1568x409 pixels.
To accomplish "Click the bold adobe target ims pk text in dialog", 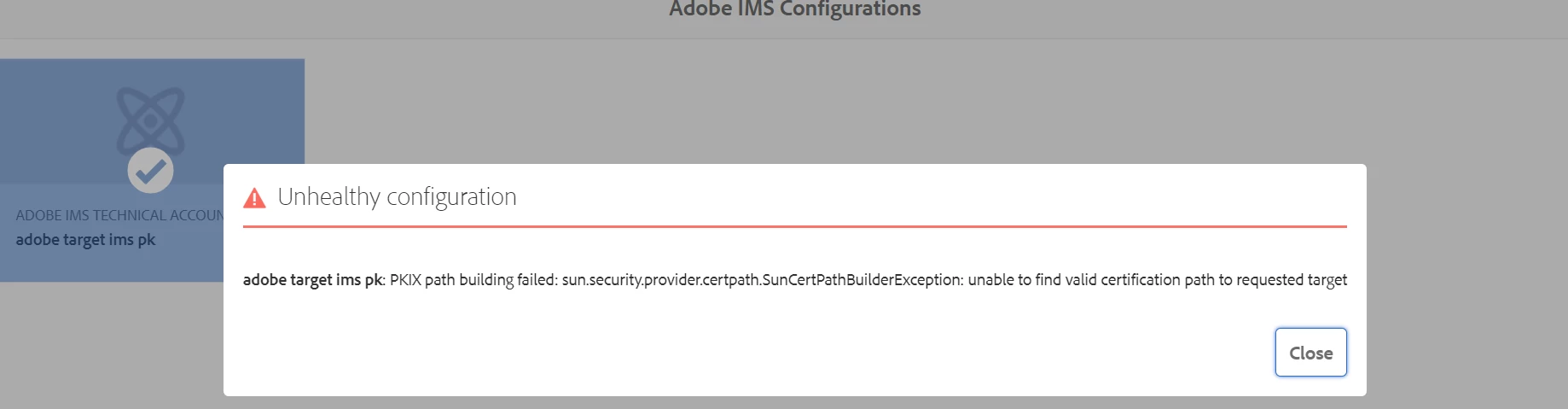I will pos(312,280).
